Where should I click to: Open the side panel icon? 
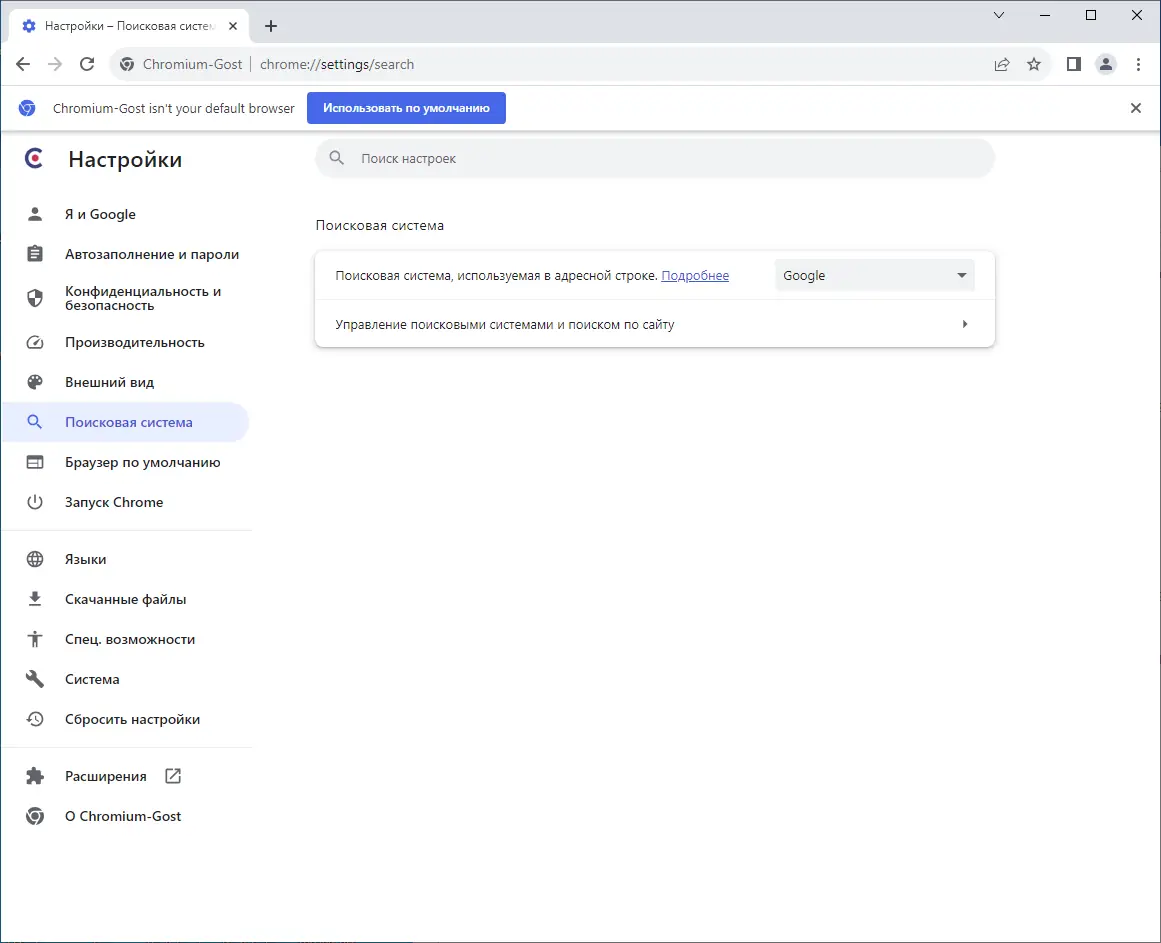click(x=1074, y=64)
